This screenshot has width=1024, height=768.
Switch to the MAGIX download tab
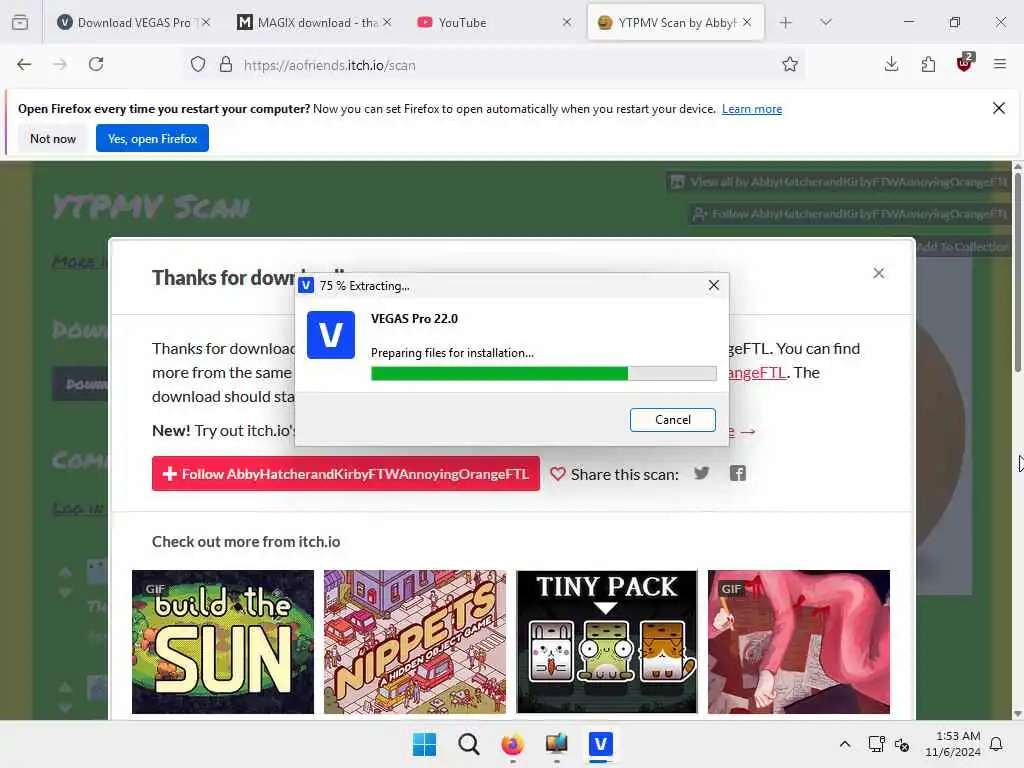[314, 22]
